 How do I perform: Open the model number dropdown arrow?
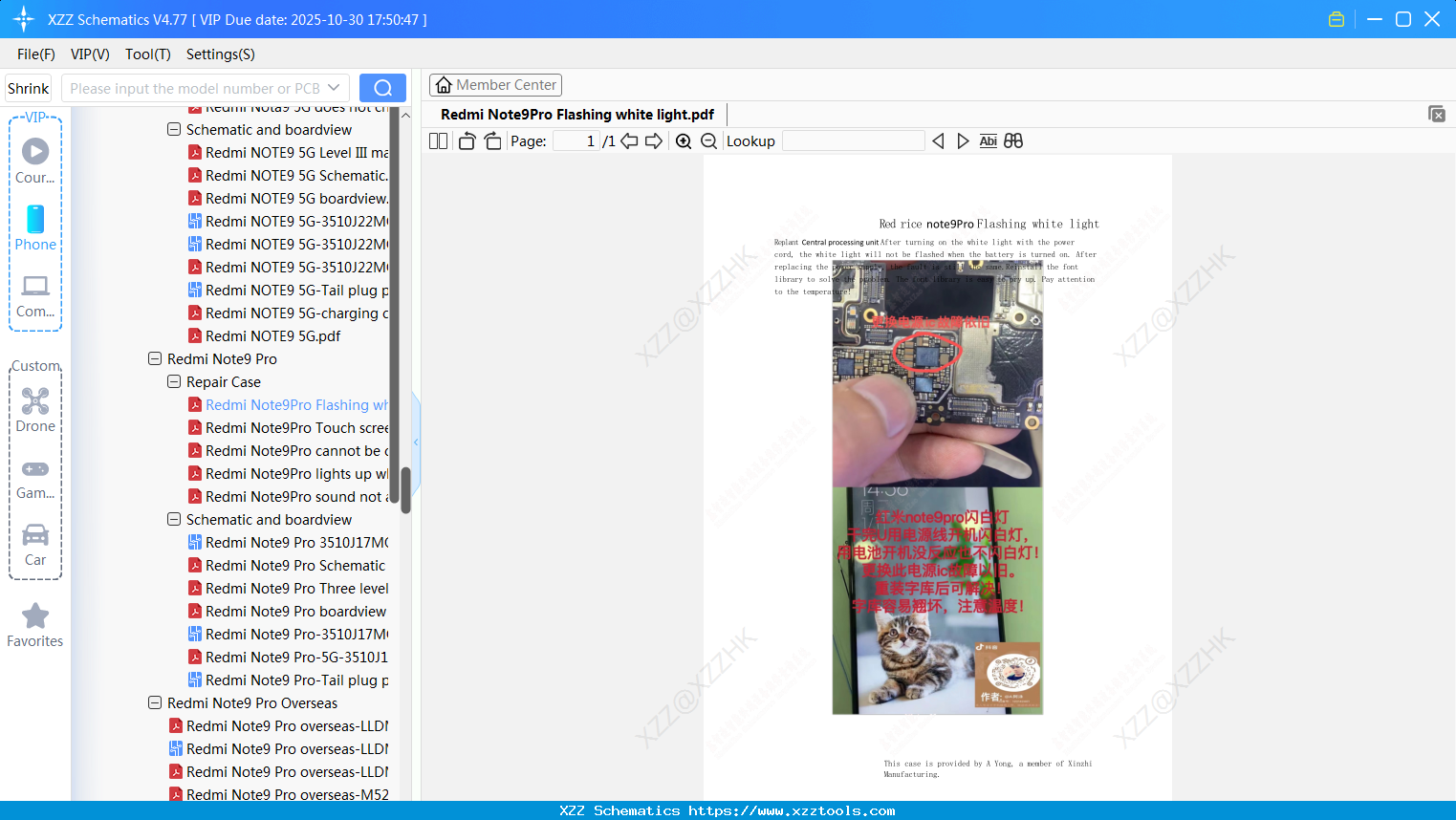[x=334, y=88]
